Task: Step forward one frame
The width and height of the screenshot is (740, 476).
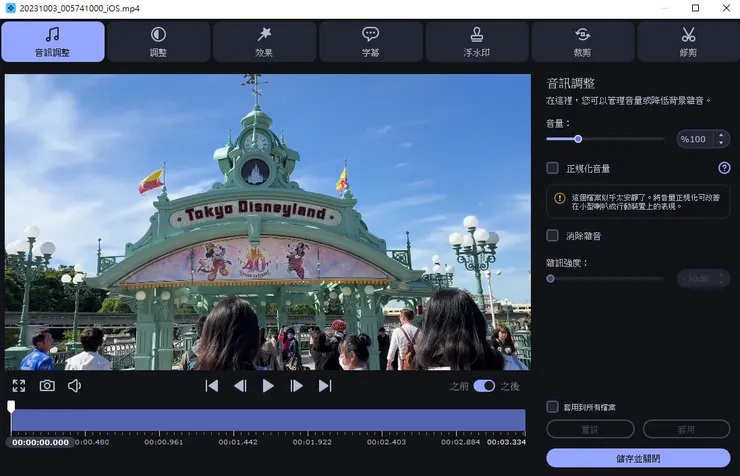Action: 296,386
